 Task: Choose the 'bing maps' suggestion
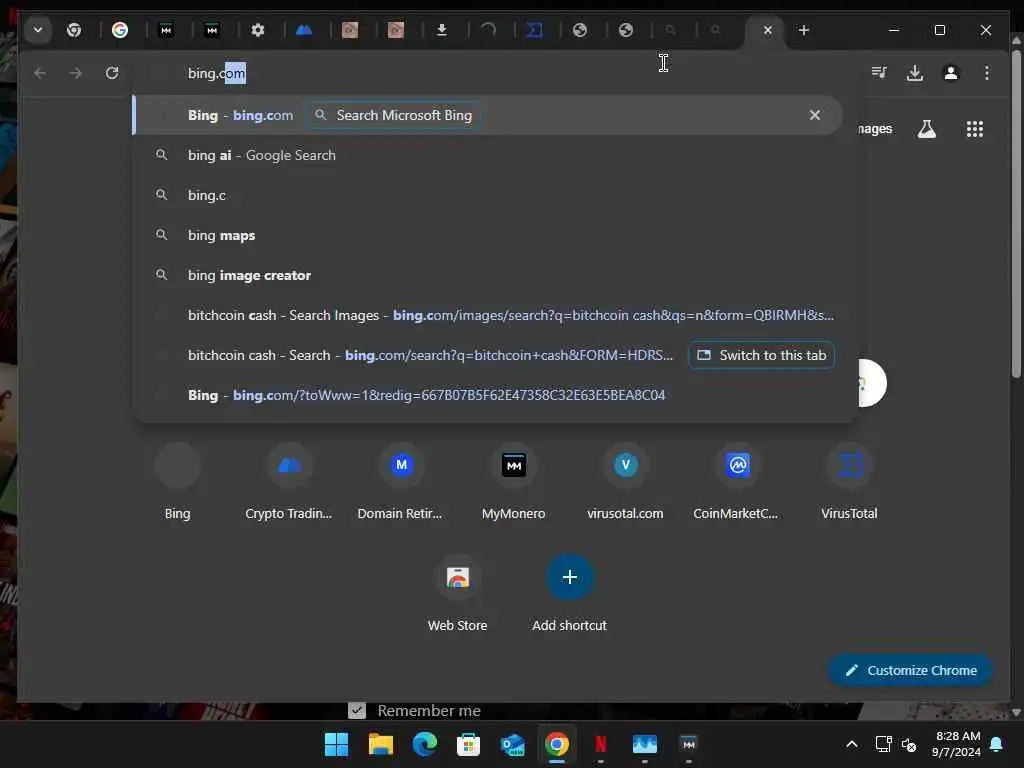coord(487,235)
